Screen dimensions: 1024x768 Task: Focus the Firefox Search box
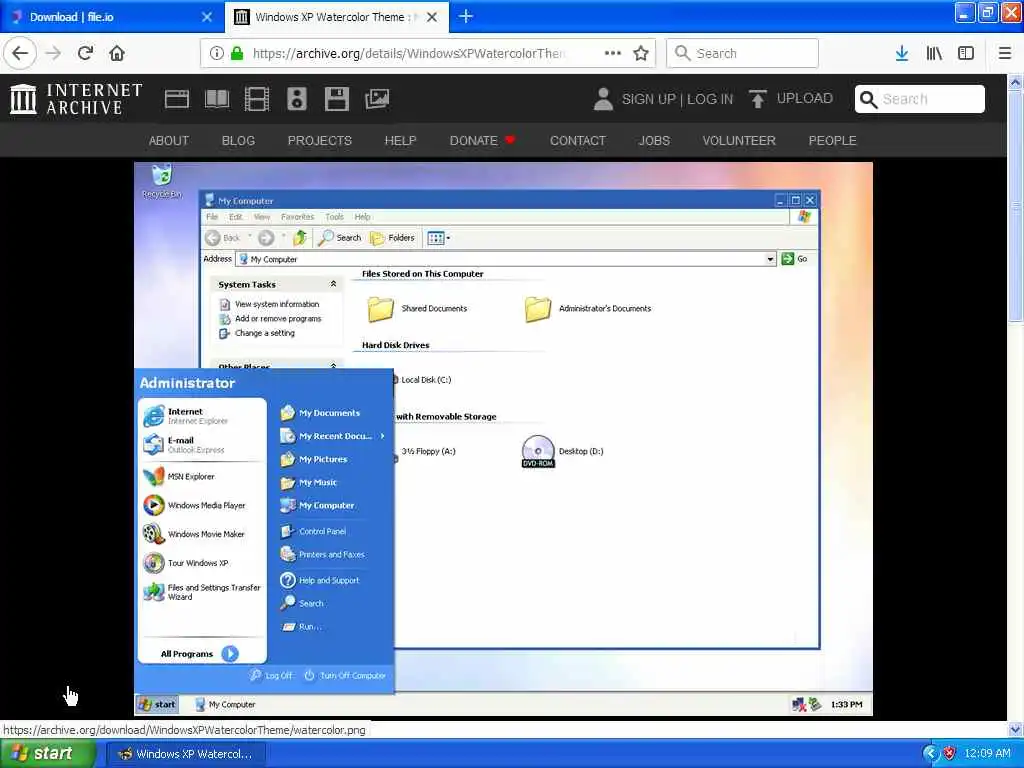click(x=743, y=53)
